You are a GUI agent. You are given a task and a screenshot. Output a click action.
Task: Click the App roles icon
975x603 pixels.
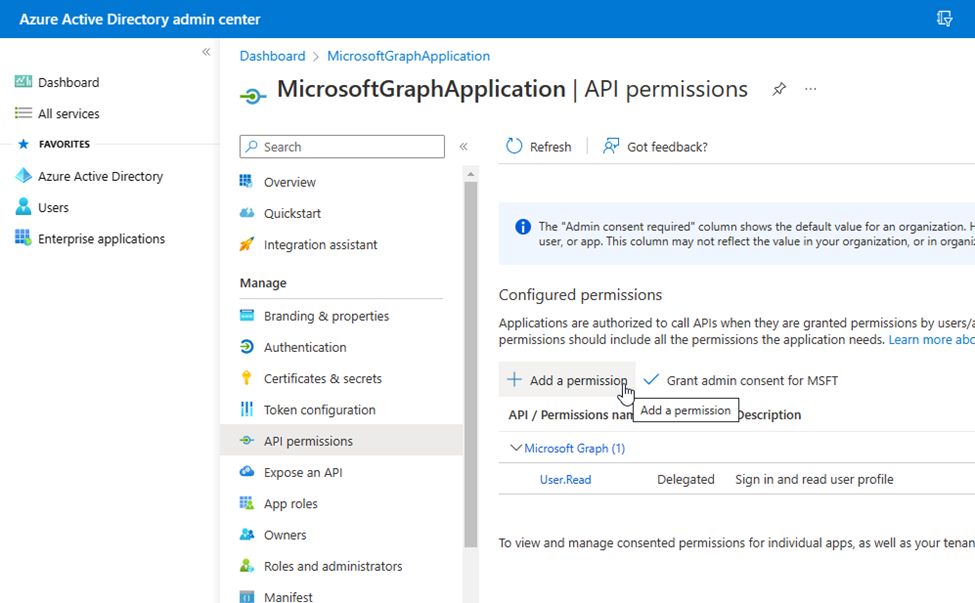point(247,502)
